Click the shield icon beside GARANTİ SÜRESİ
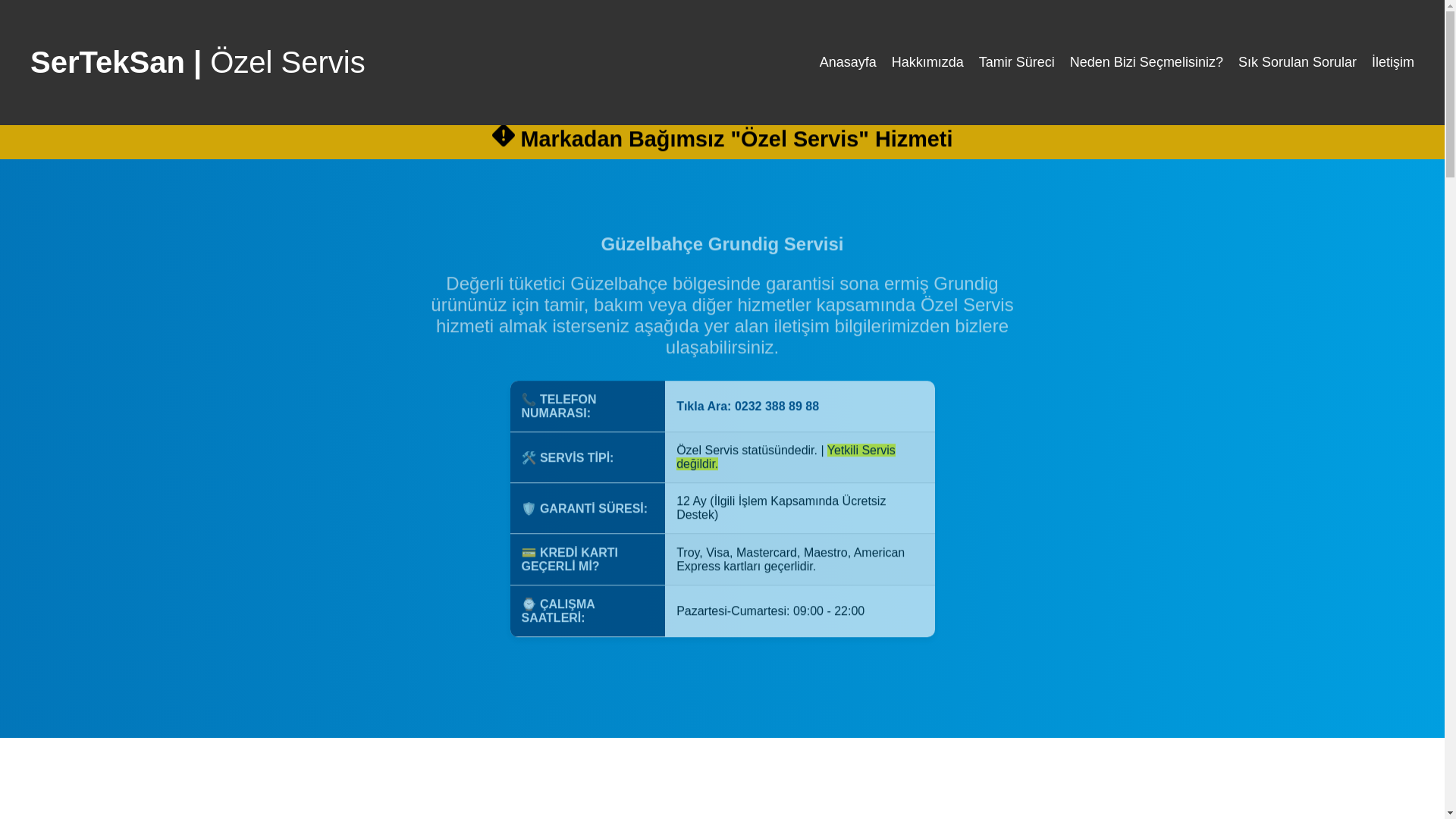Image resolution: width=1456 pixels, height=819 pixels. [529, 508]
